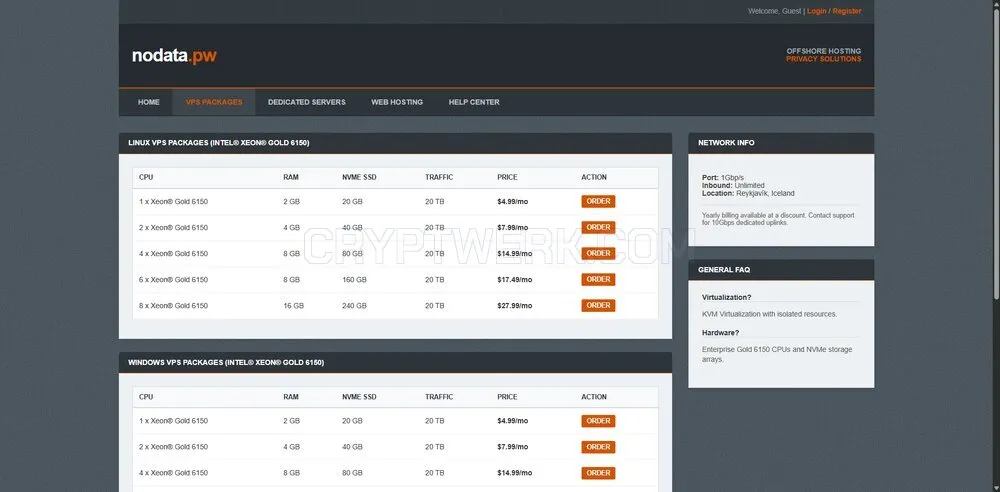Click the Linux table NVME SSD column header
The height and width of the screenshot is (492, 1000).
pos(359,177)
